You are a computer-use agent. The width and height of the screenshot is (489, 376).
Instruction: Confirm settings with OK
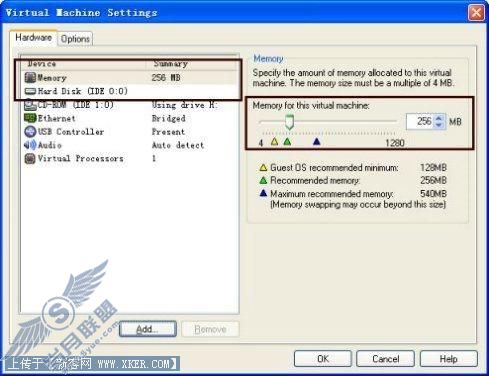click(x=323, y=359)
